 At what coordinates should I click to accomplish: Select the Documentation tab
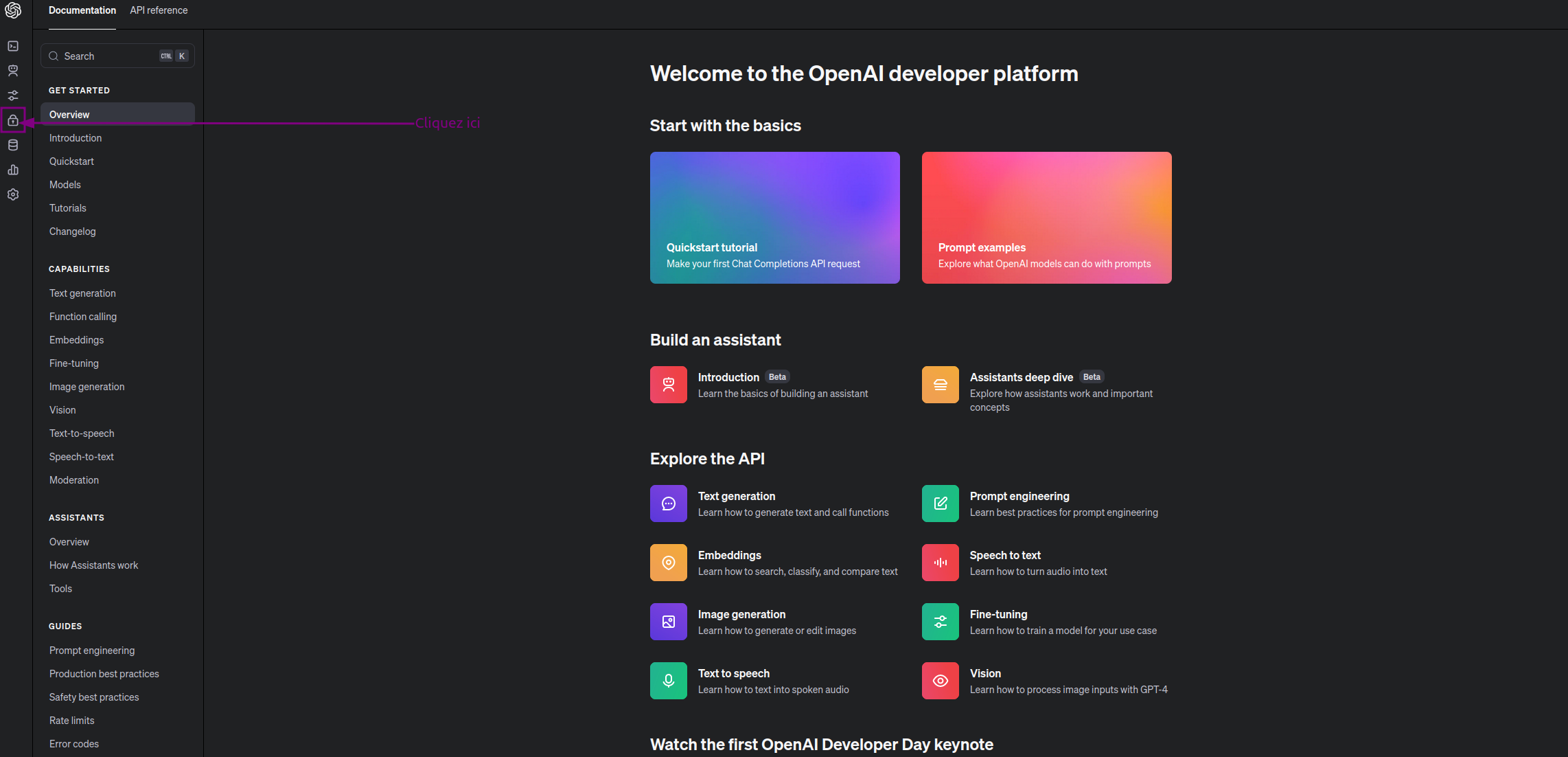click(x=82, y=10)
